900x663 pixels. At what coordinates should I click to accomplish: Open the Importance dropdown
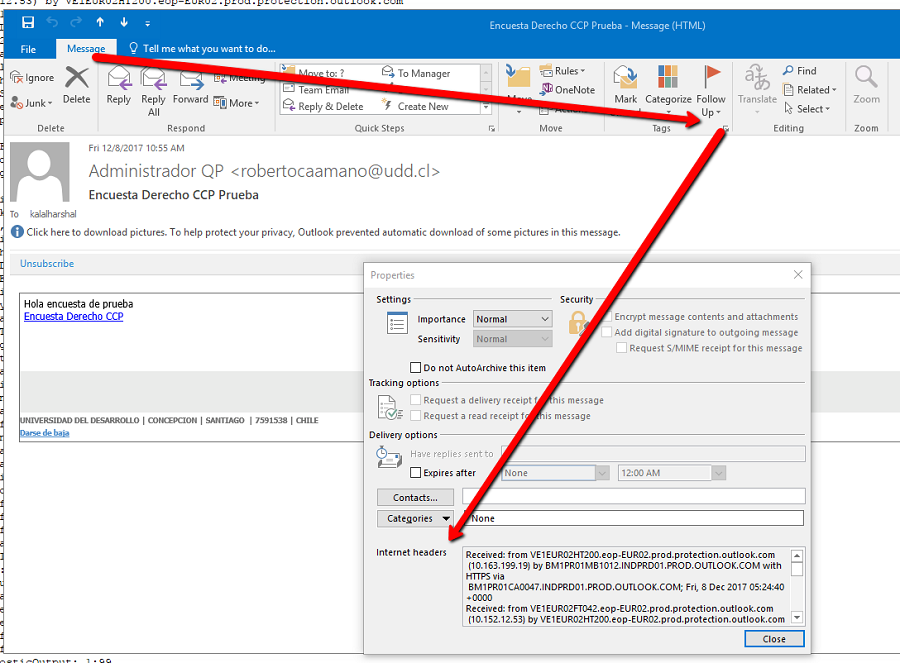512,319
